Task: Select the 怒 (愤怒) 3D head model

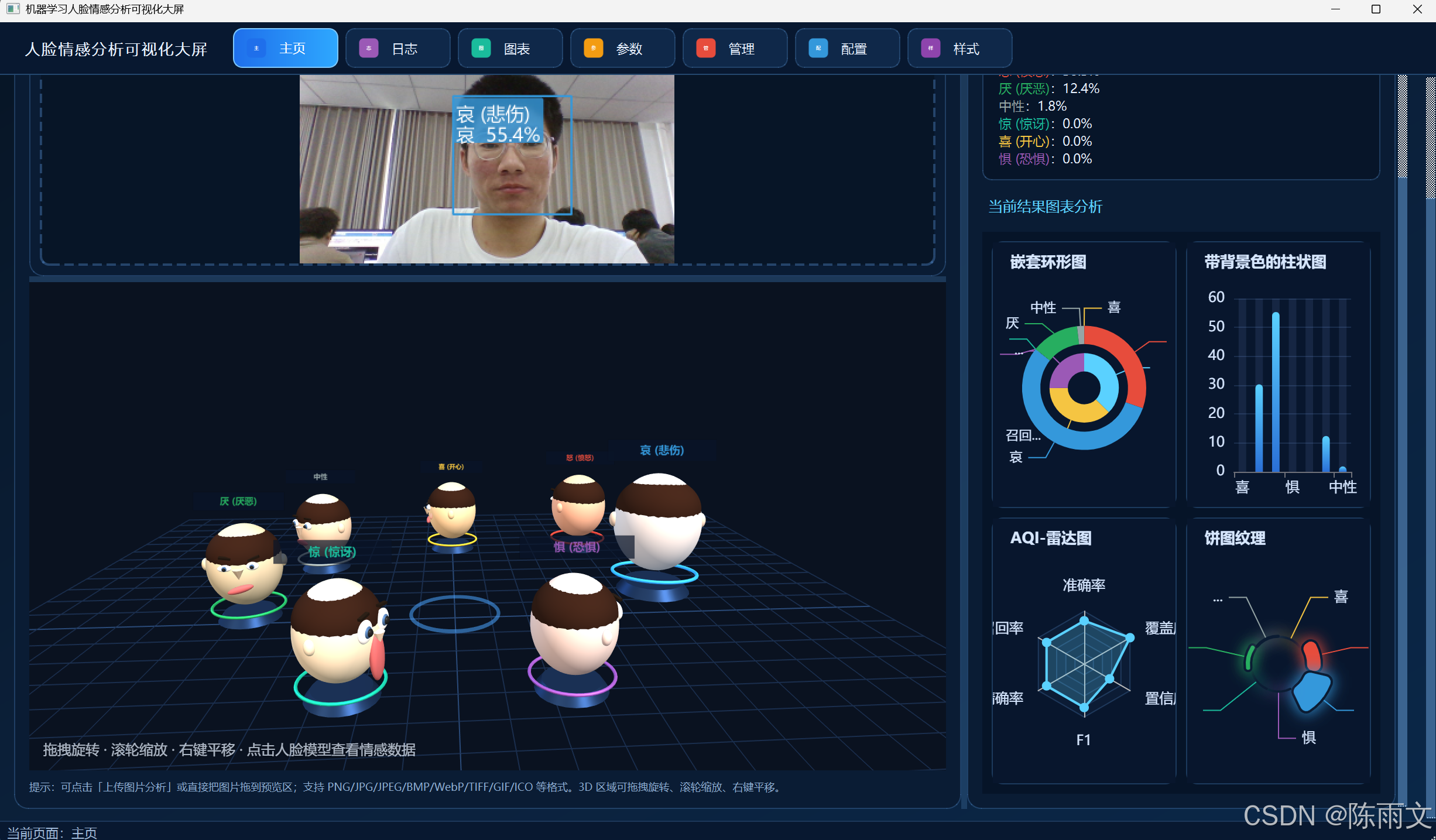Action: pyautogui.click(x=578, y=505)
